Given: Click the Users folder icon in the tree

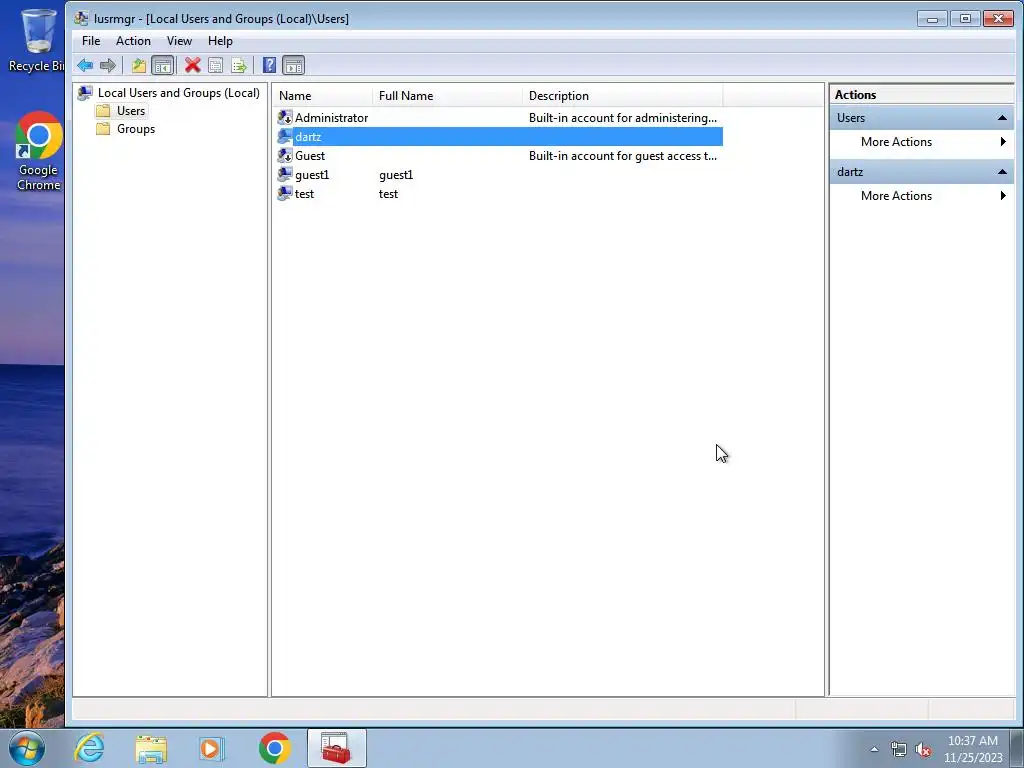Looking at the screenshot, I should click(x=103, y=111).
